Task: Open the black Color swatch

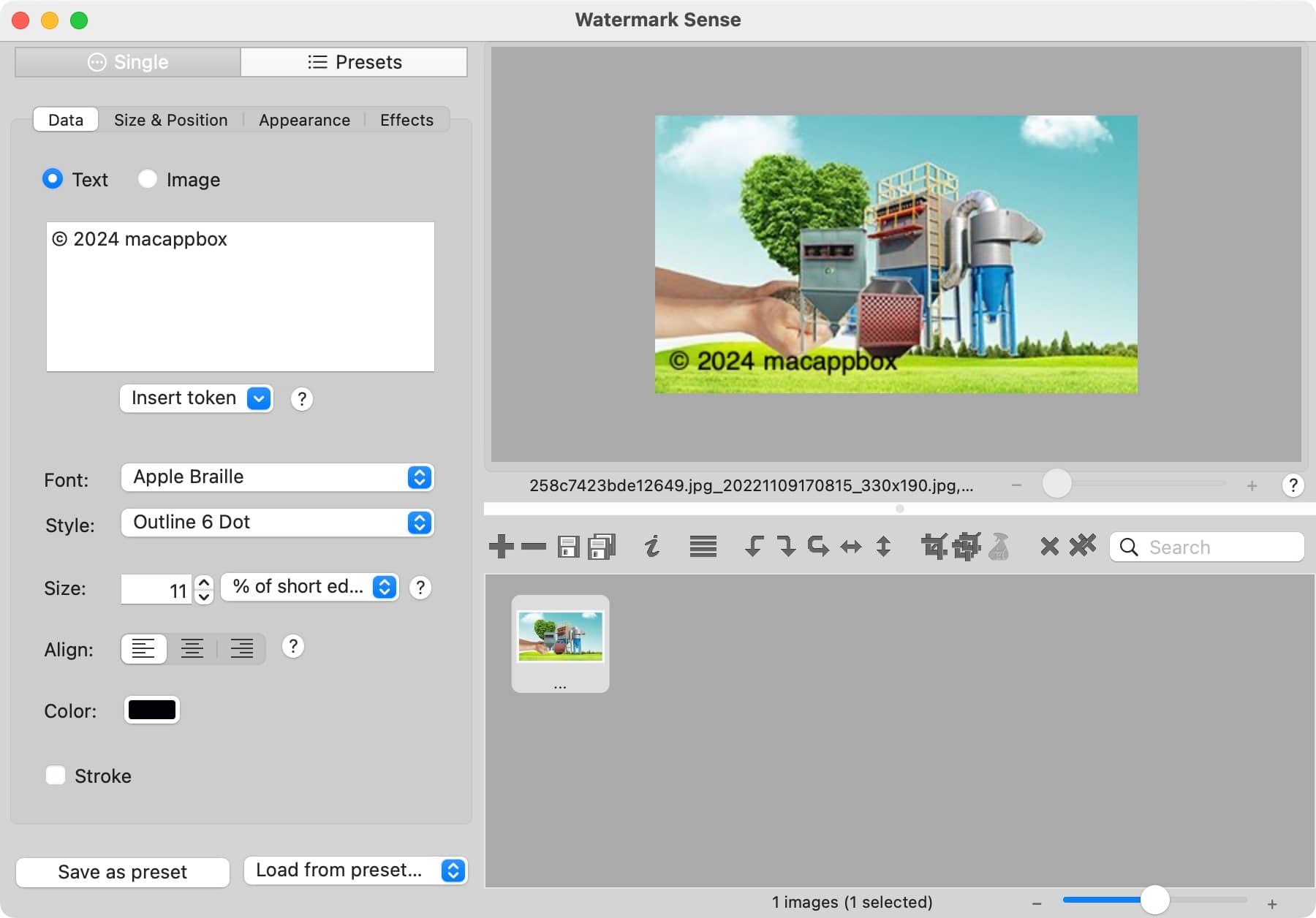Action: (152, 710)
